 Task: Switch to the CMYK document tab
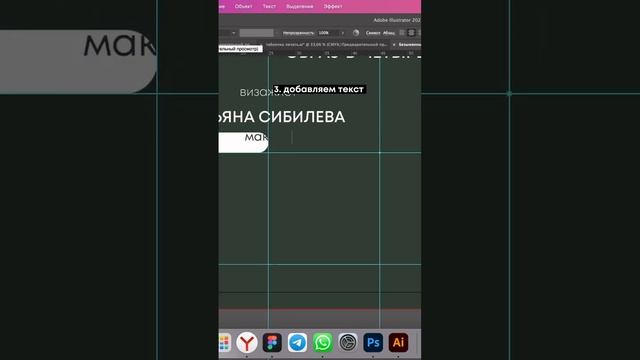coord(326,44)
